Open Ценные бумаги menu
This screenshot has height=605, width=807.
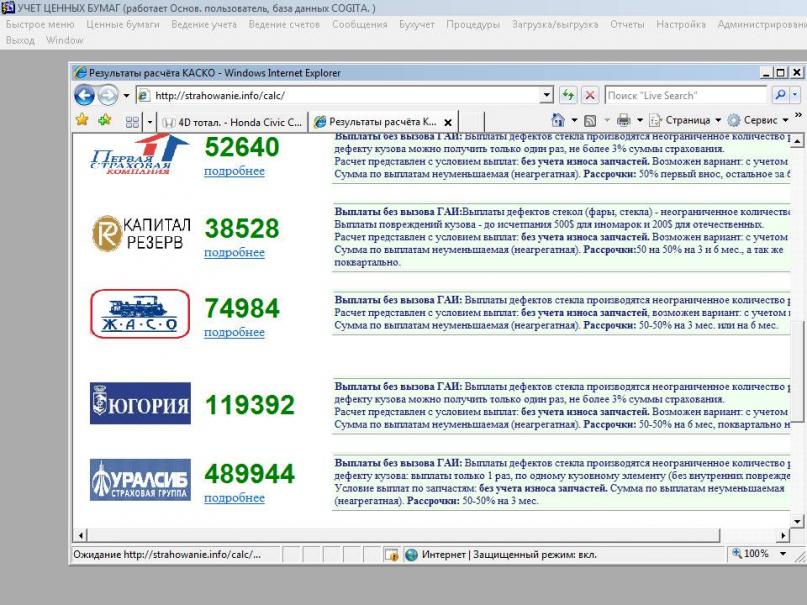(122, 24)
